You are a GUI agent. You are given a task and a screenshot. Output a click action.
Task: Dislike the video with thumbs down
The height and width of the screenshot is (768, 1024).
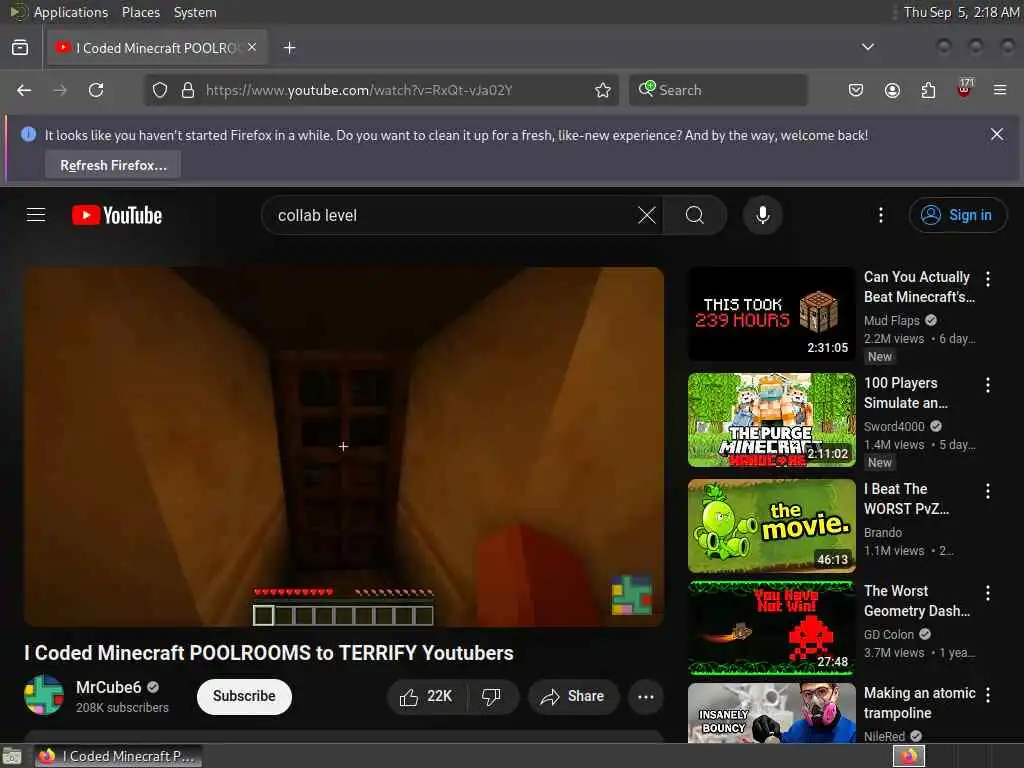click(492, 697)
